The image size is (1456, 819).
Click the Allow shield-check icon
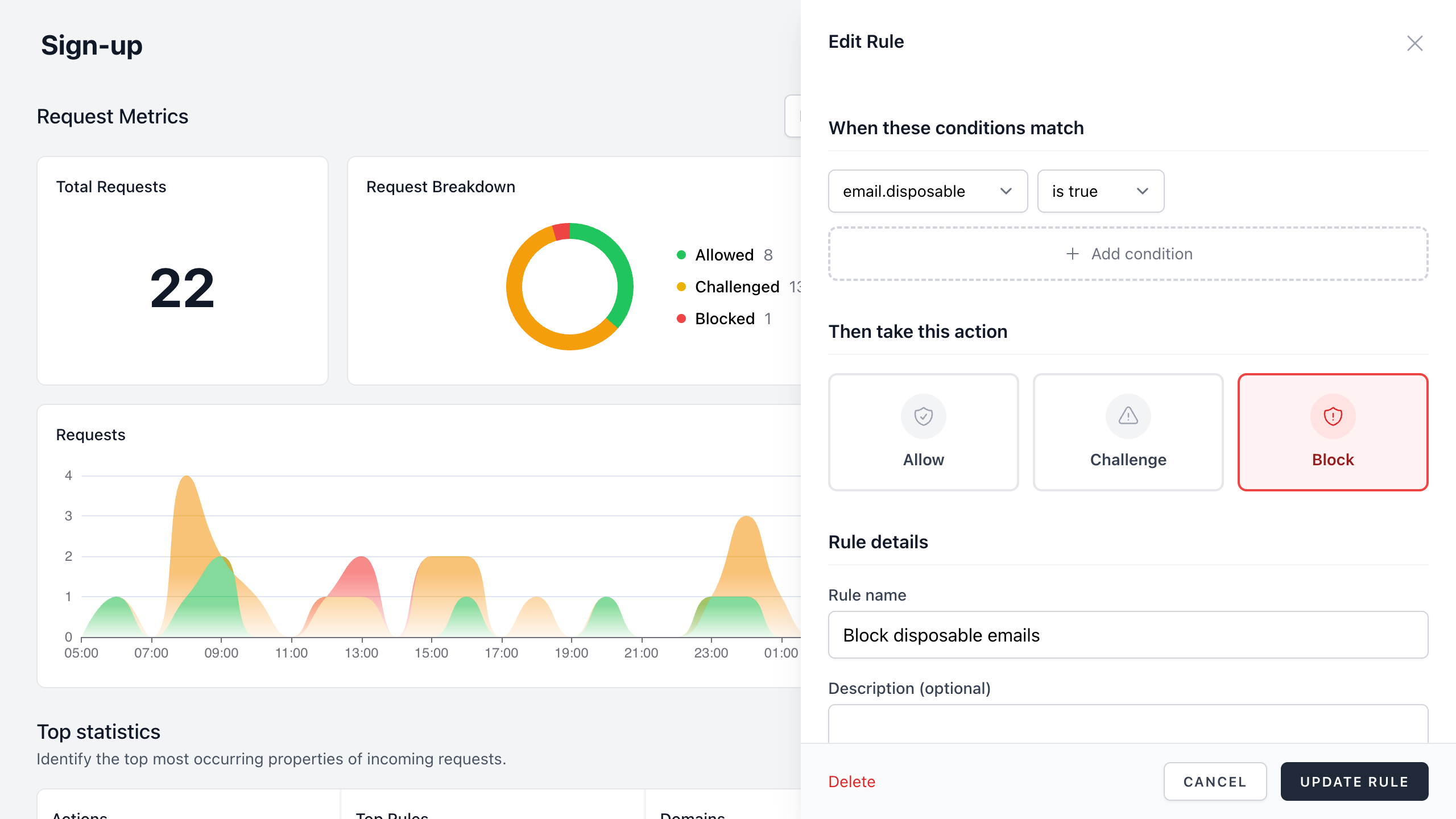923,416
